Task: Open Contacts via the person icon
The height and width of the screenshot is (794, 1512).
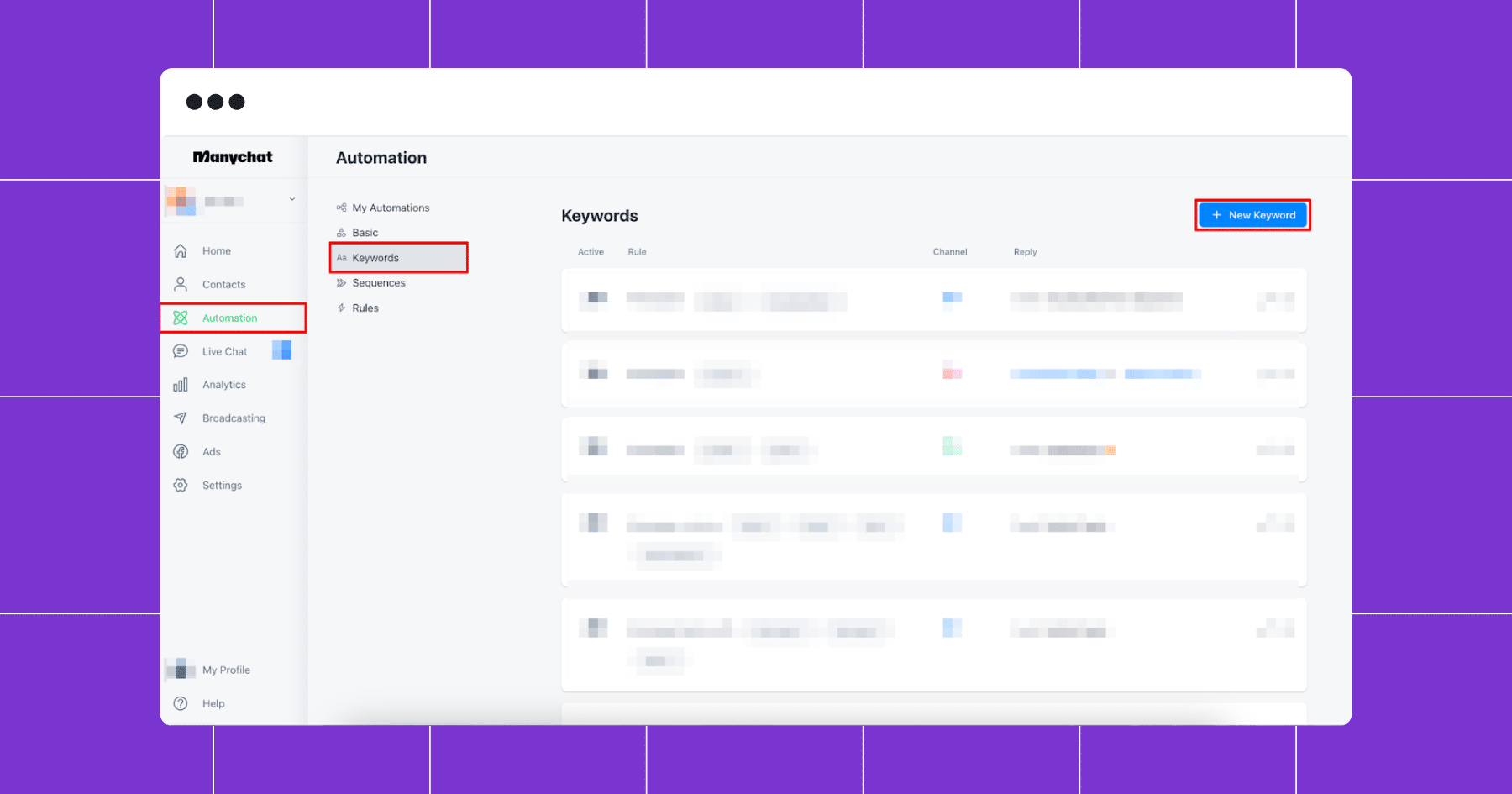Action: 180,284
